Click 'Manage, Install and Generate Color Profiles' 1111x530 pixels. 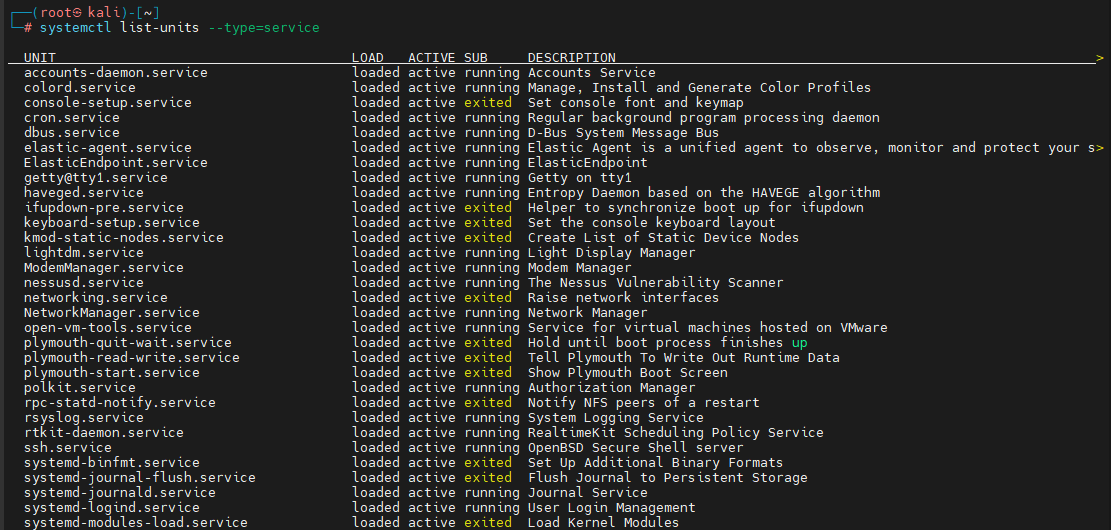click(x=699, y=88)
